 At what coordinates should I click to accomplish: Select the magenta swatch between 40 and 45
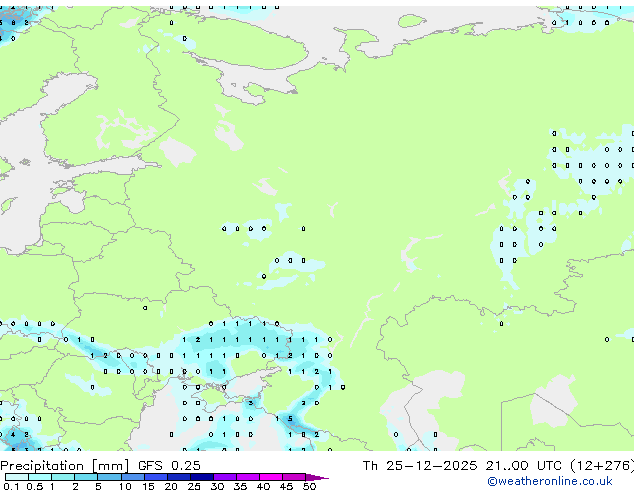click(271, 477)
